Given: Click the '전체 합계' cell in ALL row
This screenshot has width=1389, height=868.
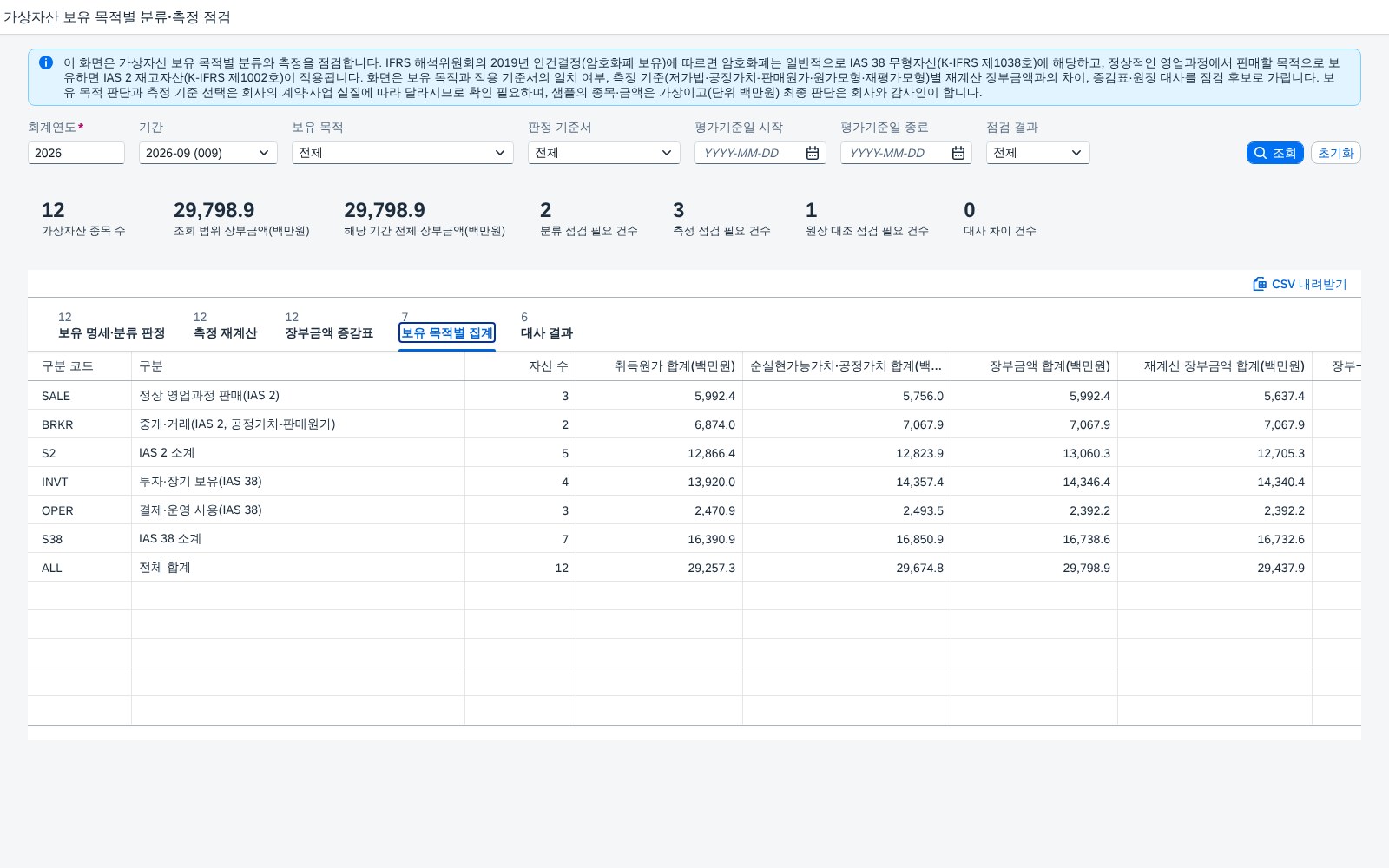Looking at the screenshot, I should (x=299, y=568).
